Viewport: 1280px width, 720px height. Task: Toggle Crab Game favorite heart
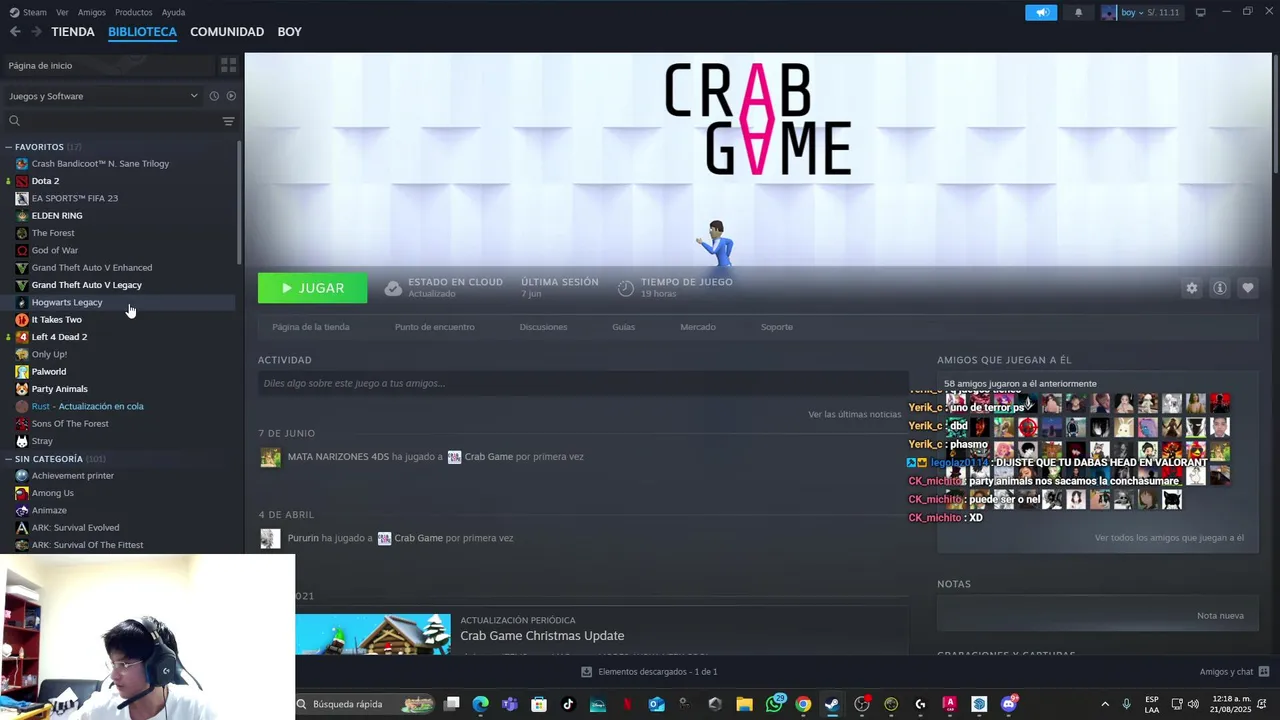click(1248, 288)
